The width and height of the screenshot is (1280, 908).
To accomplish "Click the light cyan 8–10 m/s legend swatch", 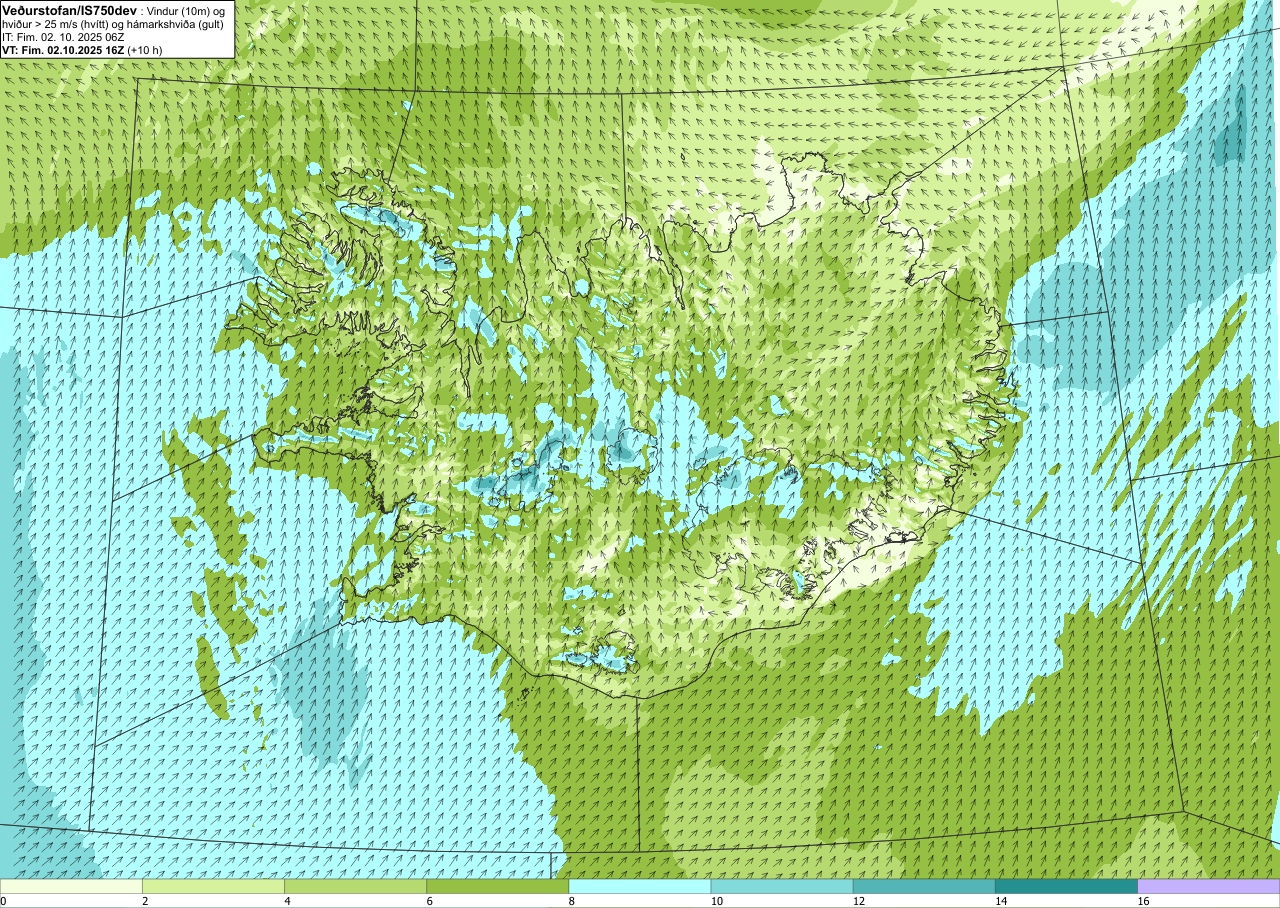I will pos(640,886).
